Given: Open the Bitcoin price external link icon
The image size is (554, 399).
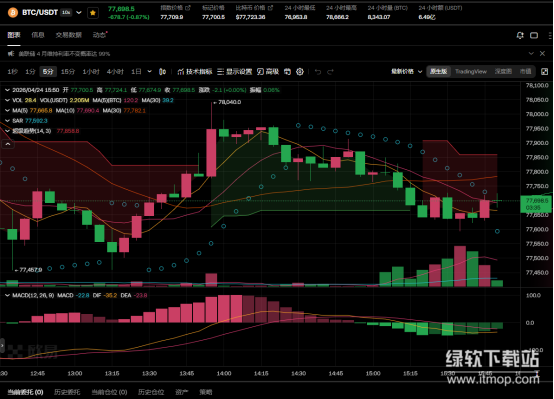Looking at the screenshot, I should pos(270,7).
